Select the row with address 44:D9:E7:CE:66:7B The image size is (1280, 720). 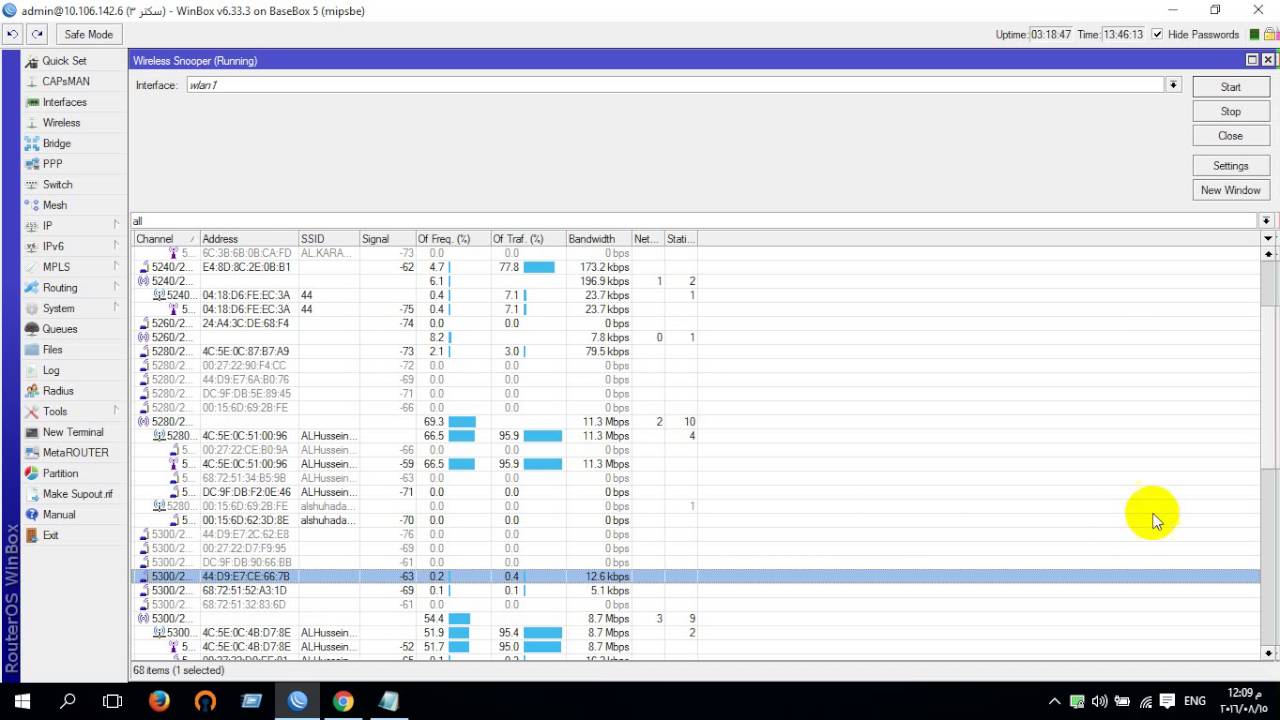(696, 577)
